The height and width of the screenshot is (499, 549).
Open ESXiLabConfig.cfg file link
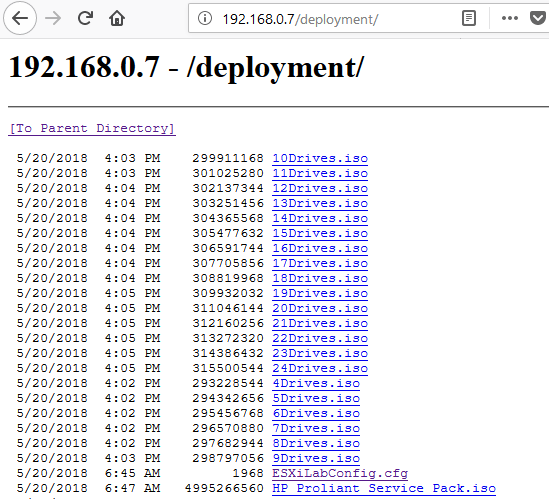click(340, 473)
